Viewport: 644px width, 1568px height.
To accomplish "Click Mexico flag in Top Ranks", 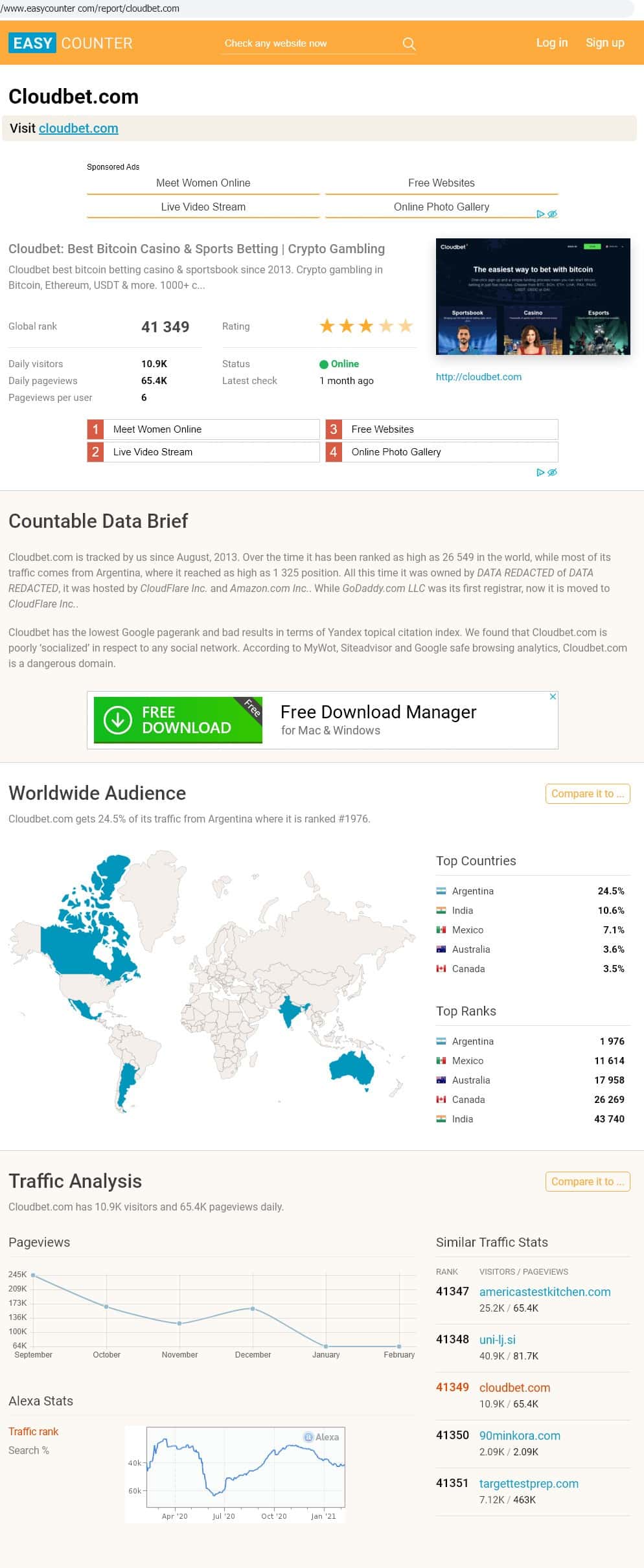I will pyautogui.click(x=441, y=1061).
